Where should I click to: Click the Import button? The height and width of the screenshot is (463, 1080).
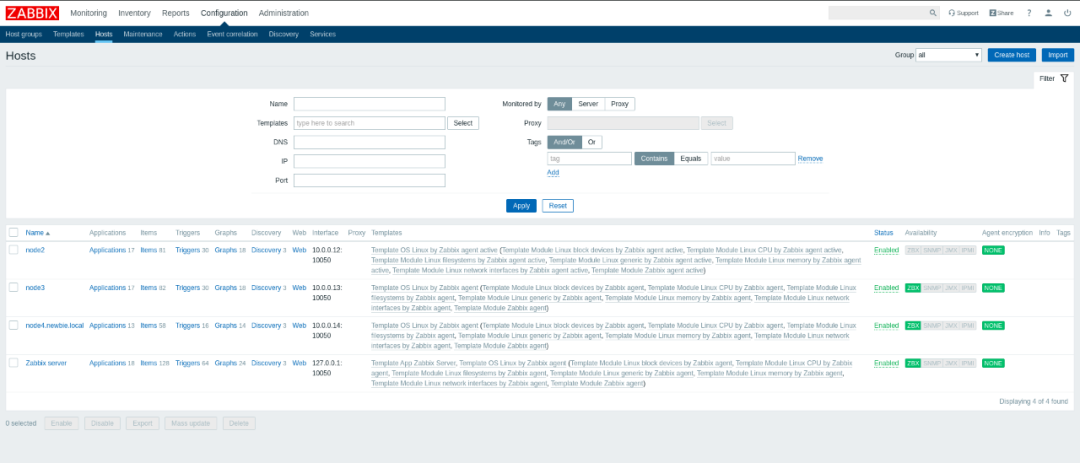(x=1057, y=55)
